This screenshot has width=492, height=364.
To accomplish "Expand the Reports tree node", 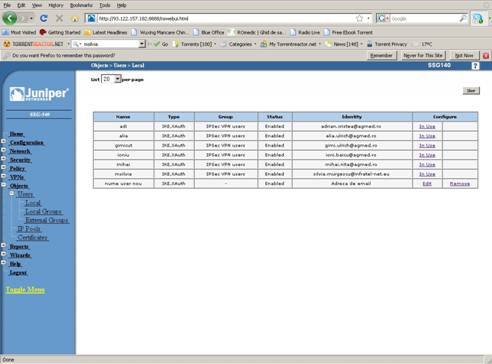I will point(3,245).
